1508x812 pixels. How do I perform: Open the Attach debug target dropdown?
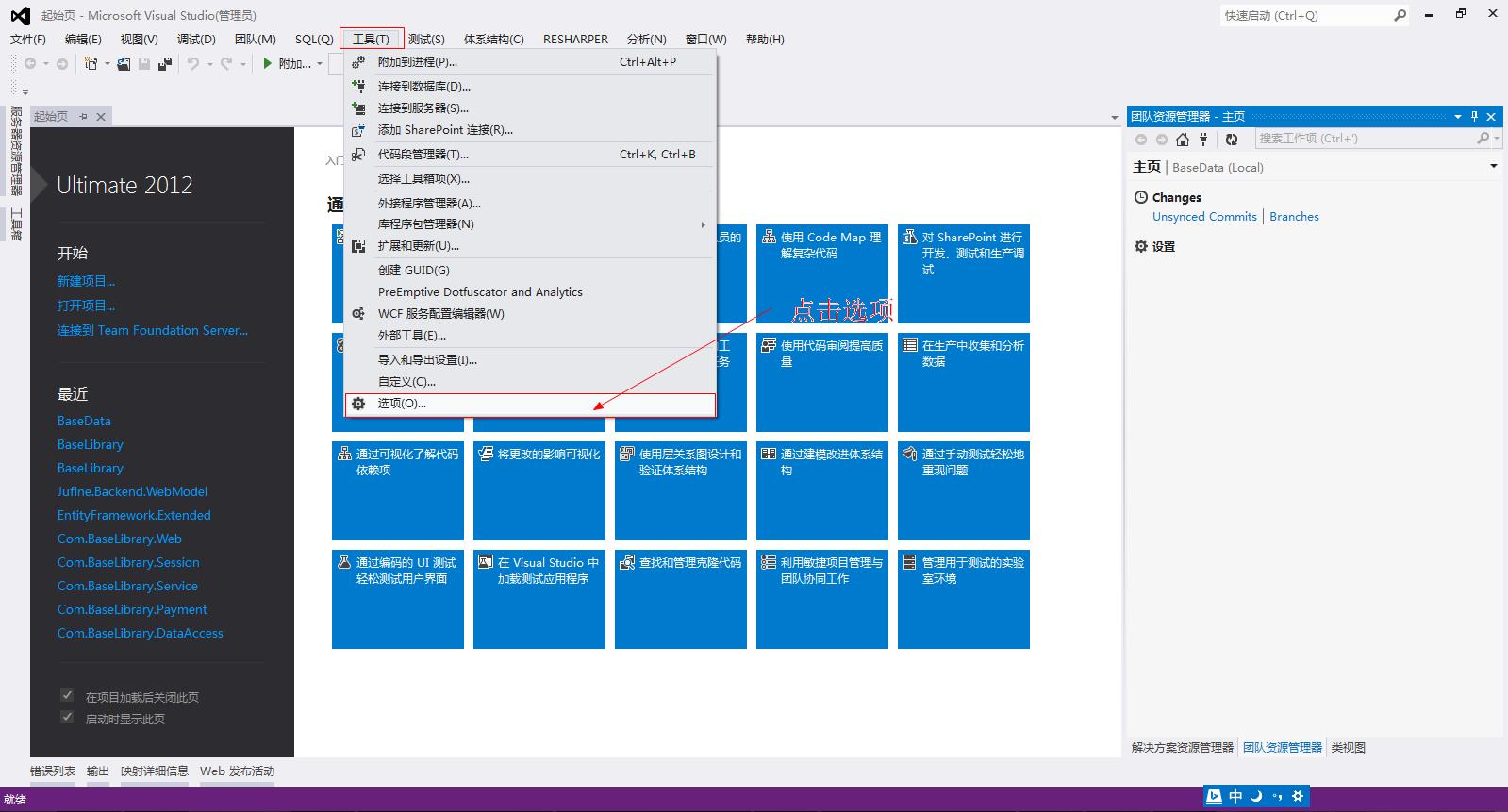point(319,64)
